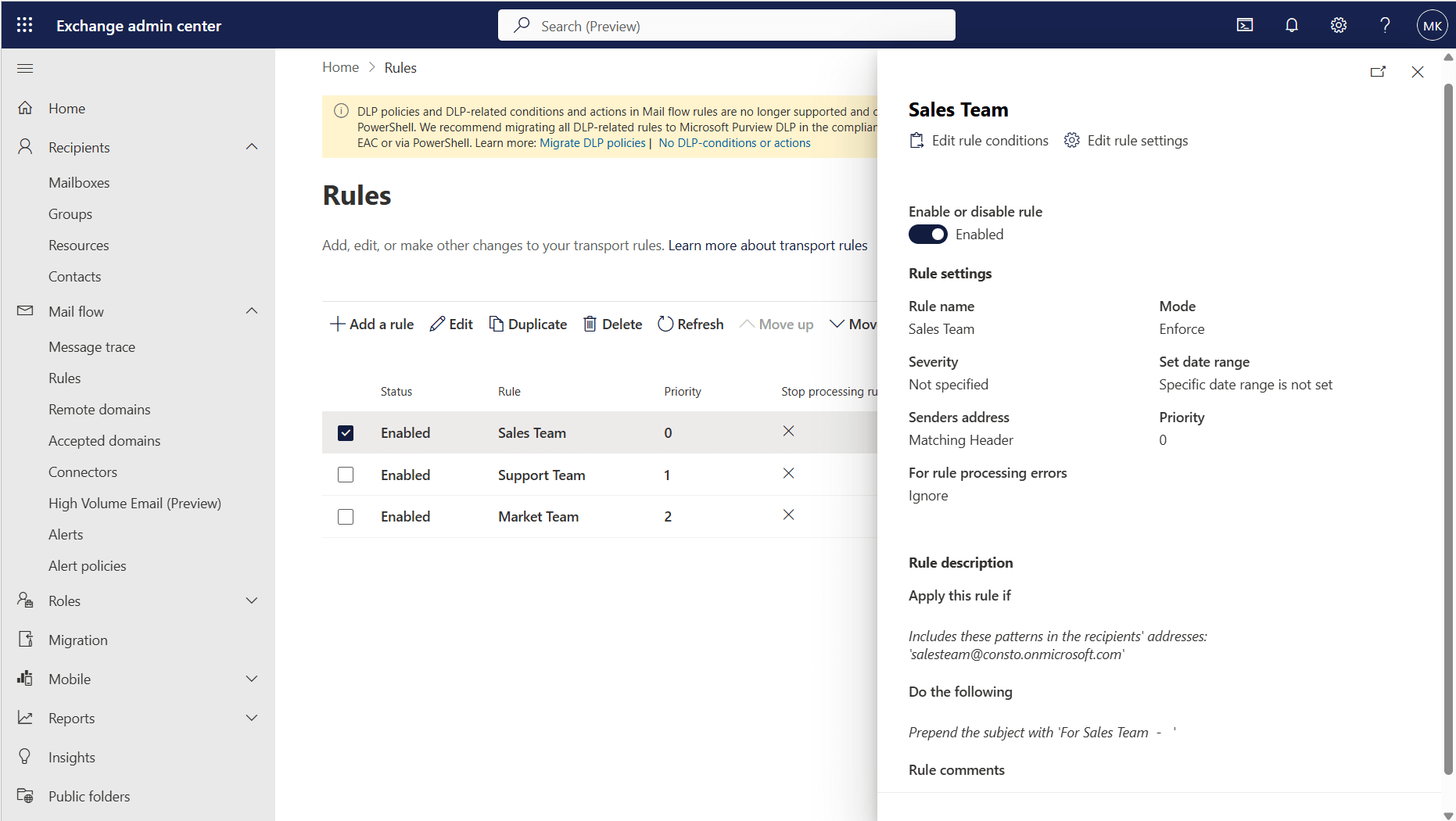This screenshot has height=821, width=1456.
Task: Click in the Search (Preview) box
Action: [x=726, y=26]
